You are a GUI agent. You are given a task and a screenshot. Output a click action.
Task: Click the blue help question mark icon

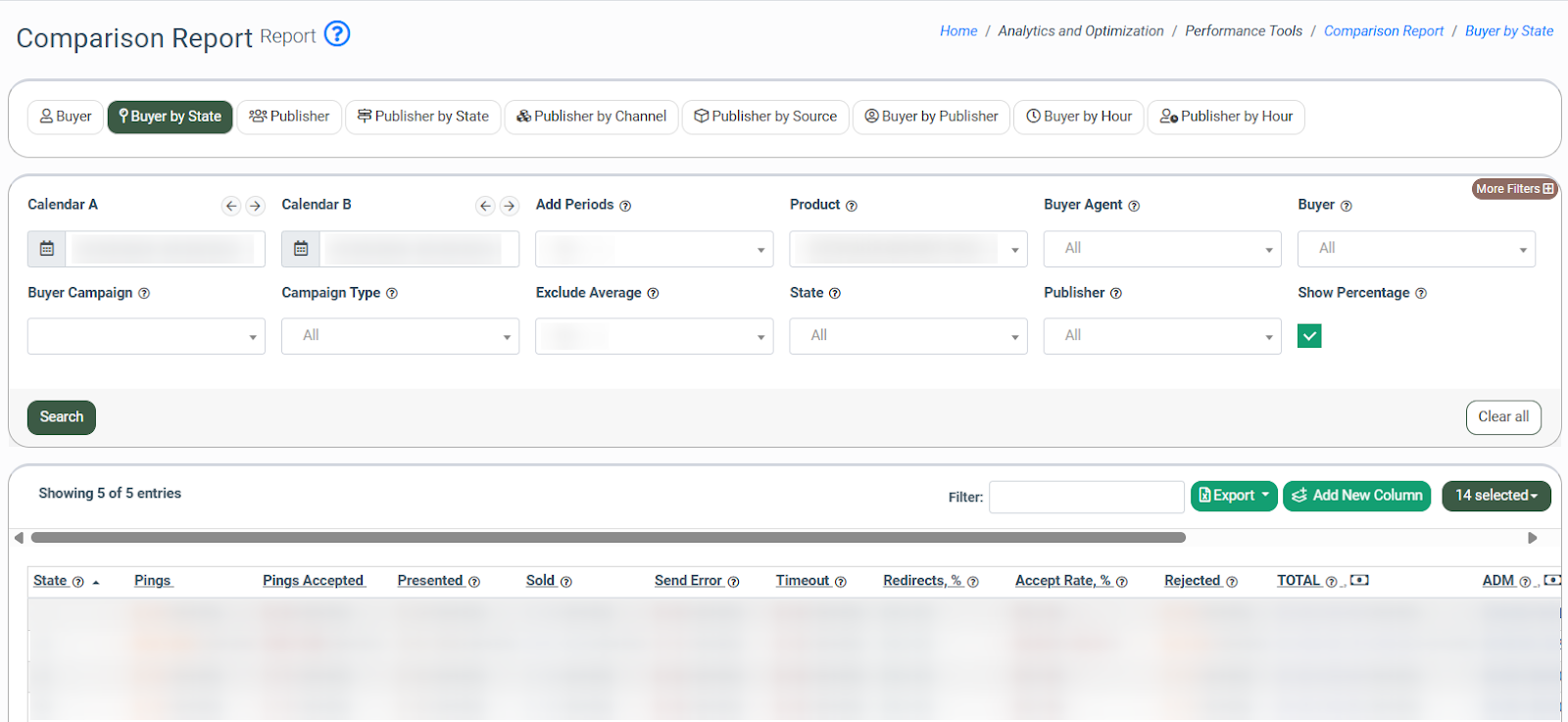[337, 34]
